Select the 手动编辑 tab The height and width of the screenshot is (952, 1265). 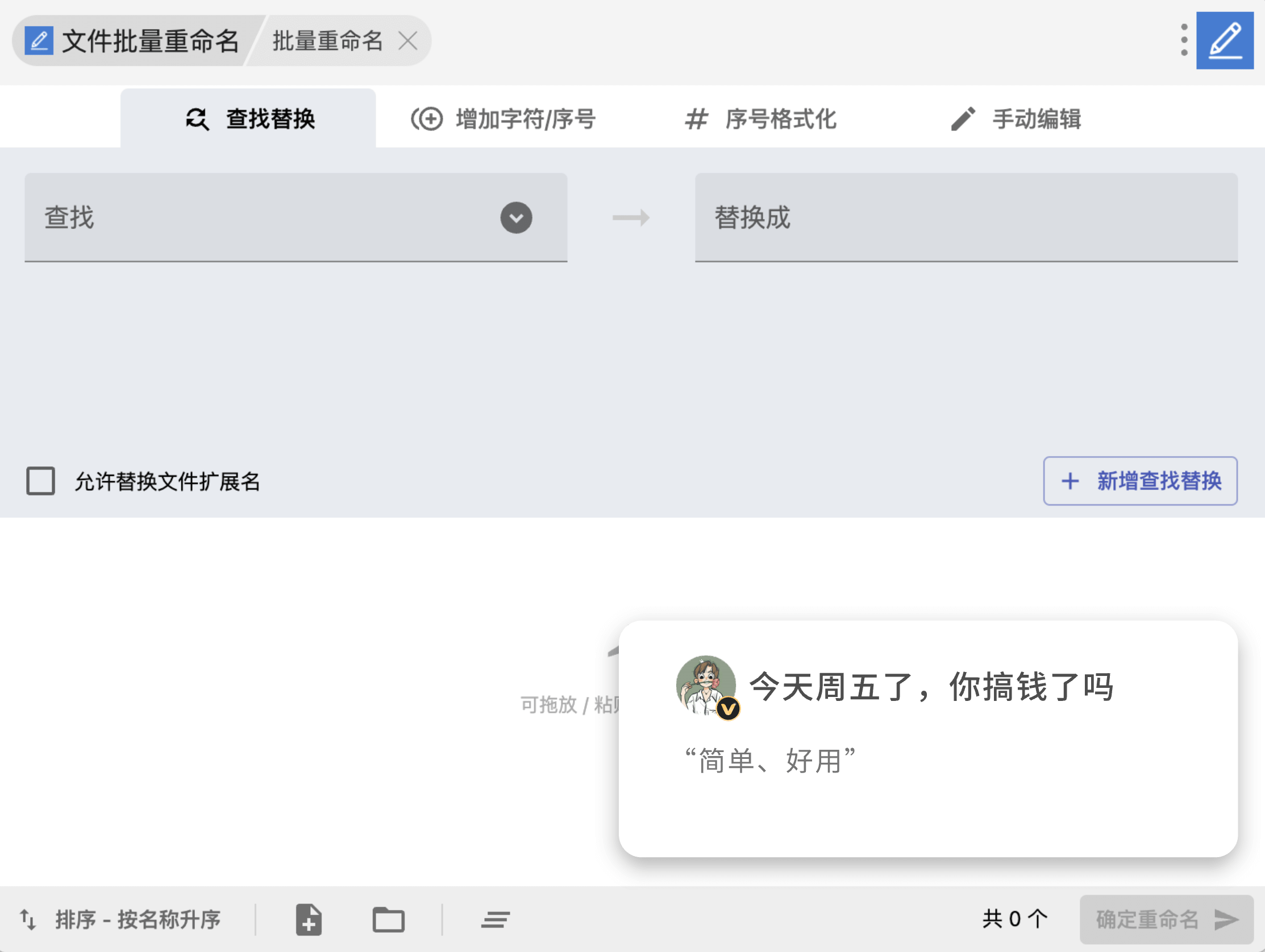pos(1015,119)
